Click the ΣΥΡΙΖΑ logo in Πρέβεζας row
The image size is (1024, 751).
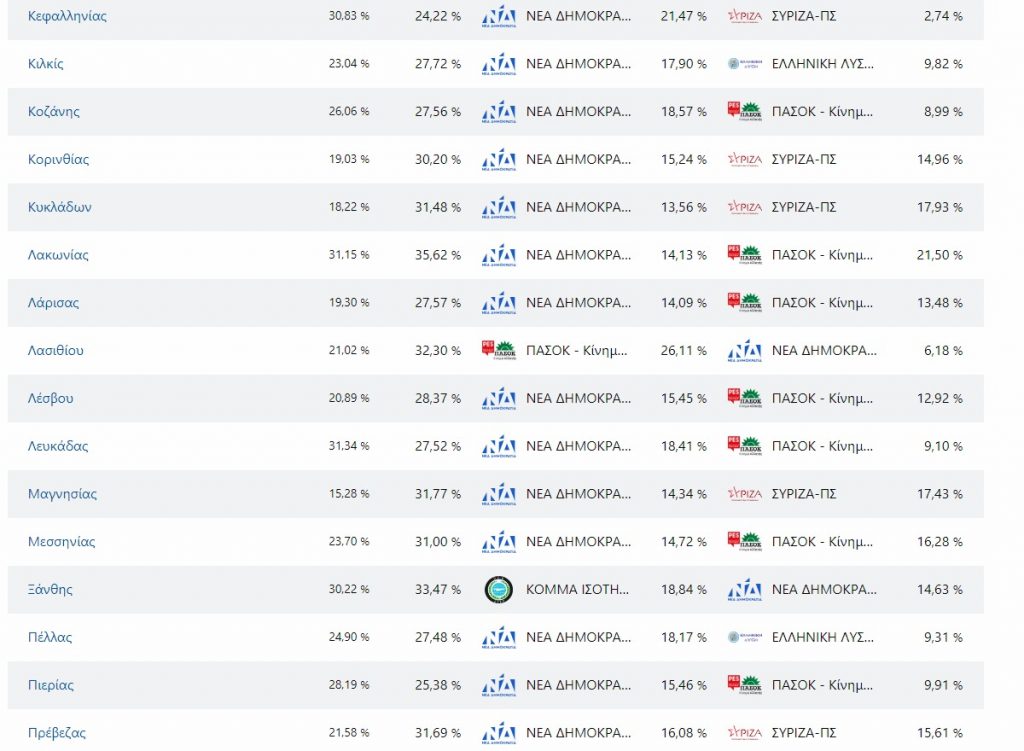744,733
